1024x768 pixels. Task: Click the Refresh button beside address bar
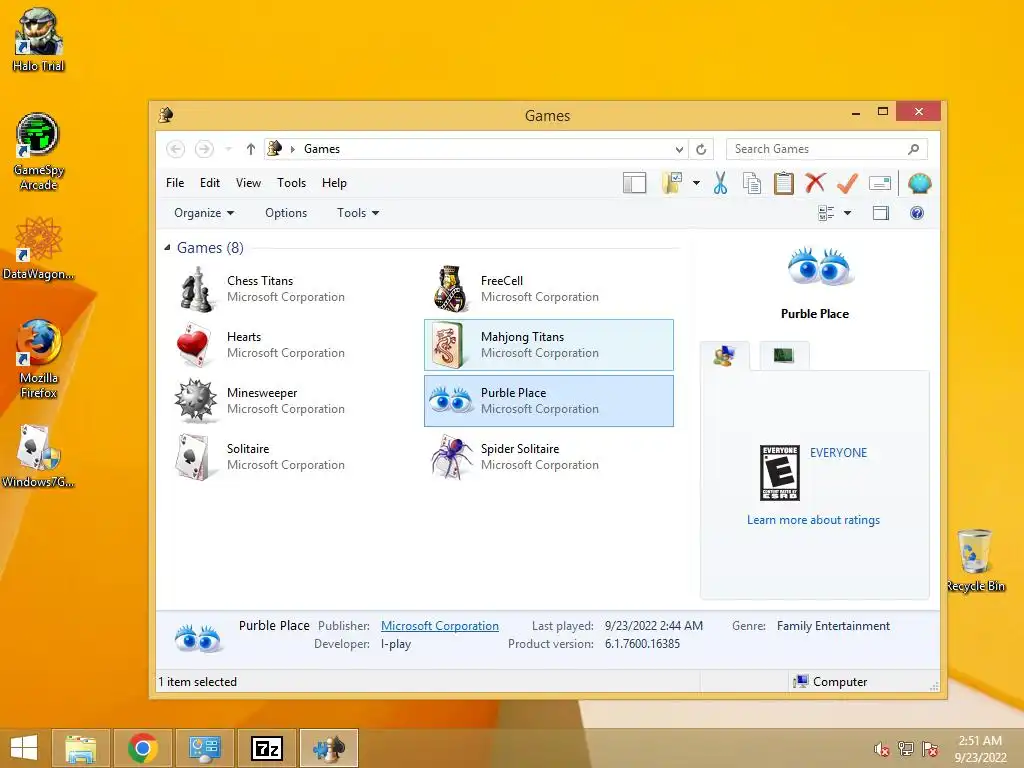[701, 149]
